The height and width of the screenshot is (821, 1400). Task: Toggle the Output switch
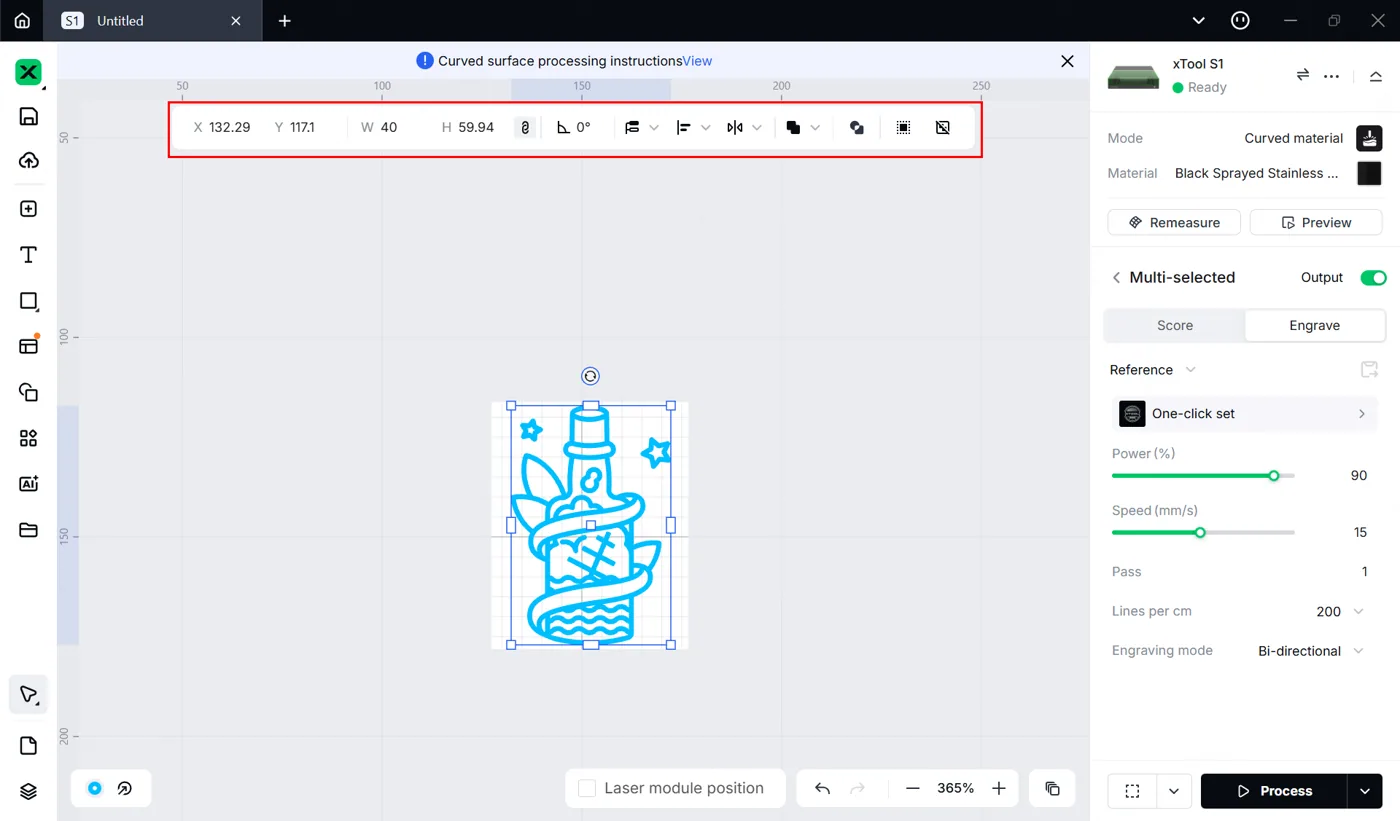(x=1373, y=277)
